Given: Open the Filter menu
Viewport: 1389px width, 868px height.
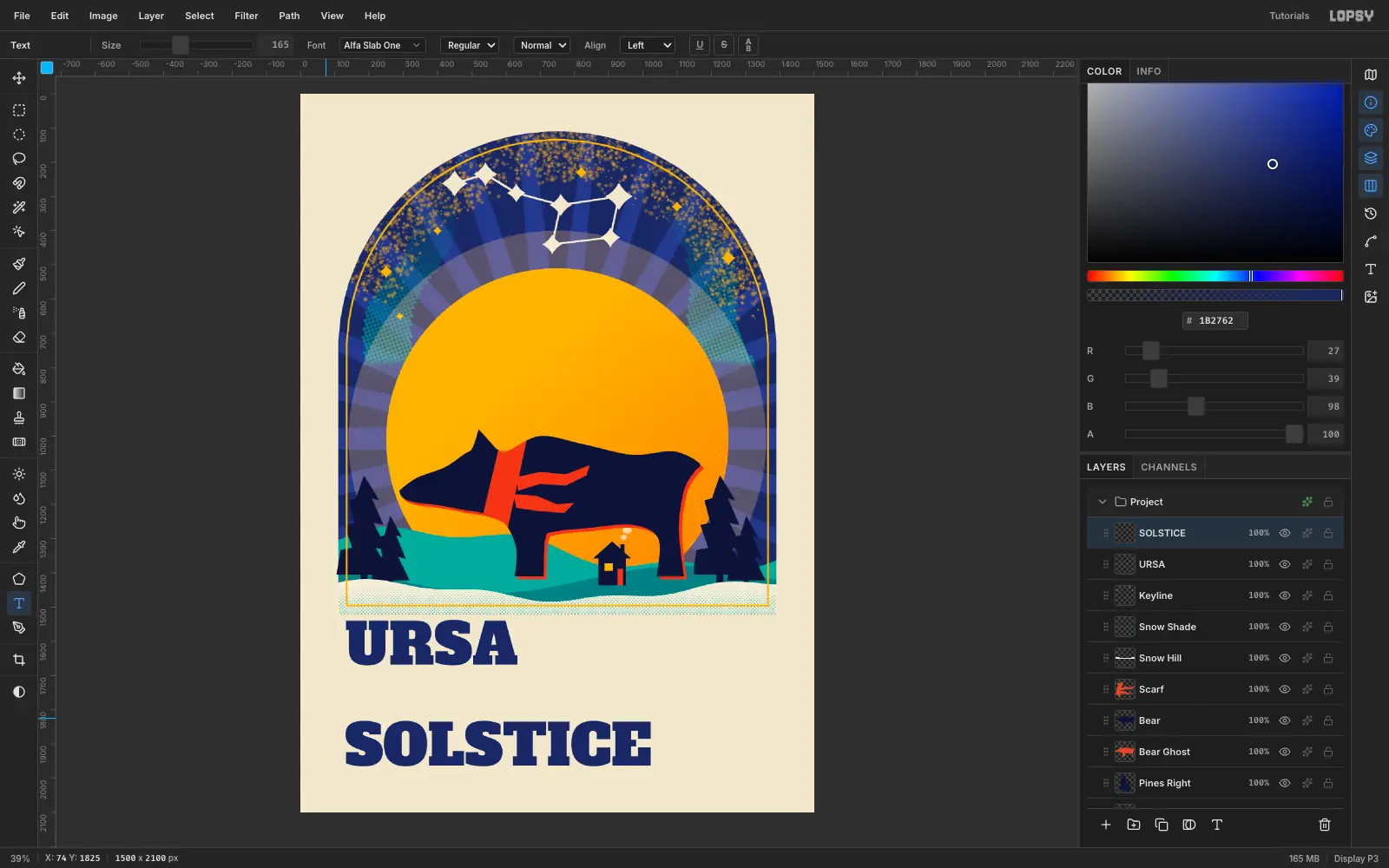Looking at the screenshot, I should tap(247, 16).
